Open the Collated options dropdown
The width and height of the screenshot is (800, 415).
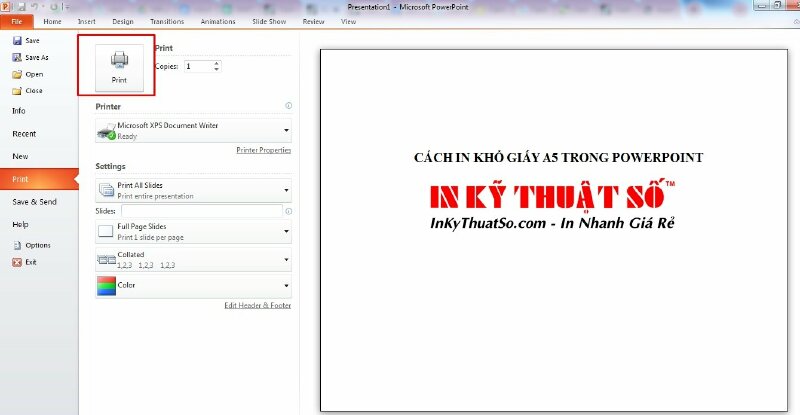[287, 259]
